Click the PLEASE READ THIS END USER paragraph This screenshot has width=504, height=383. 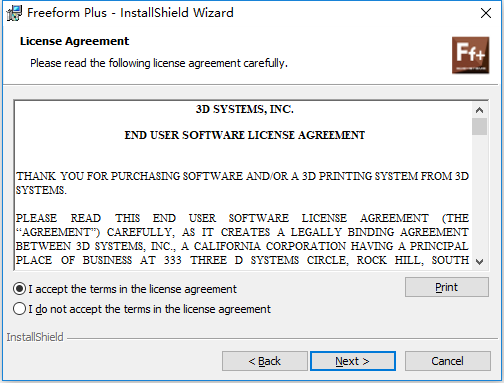tap(242, 239)
